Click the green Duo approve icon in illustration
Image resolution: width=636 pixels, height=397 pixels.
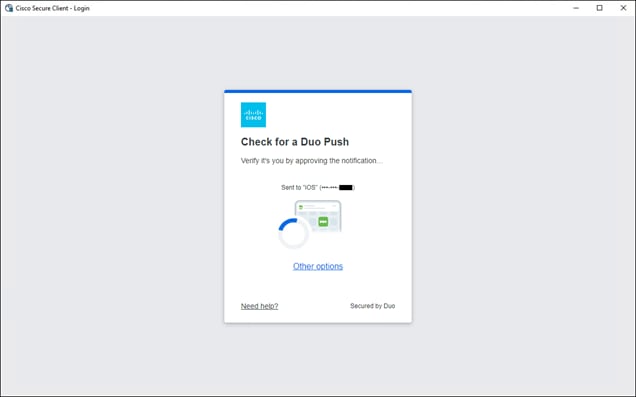click(x=323, y=221)
